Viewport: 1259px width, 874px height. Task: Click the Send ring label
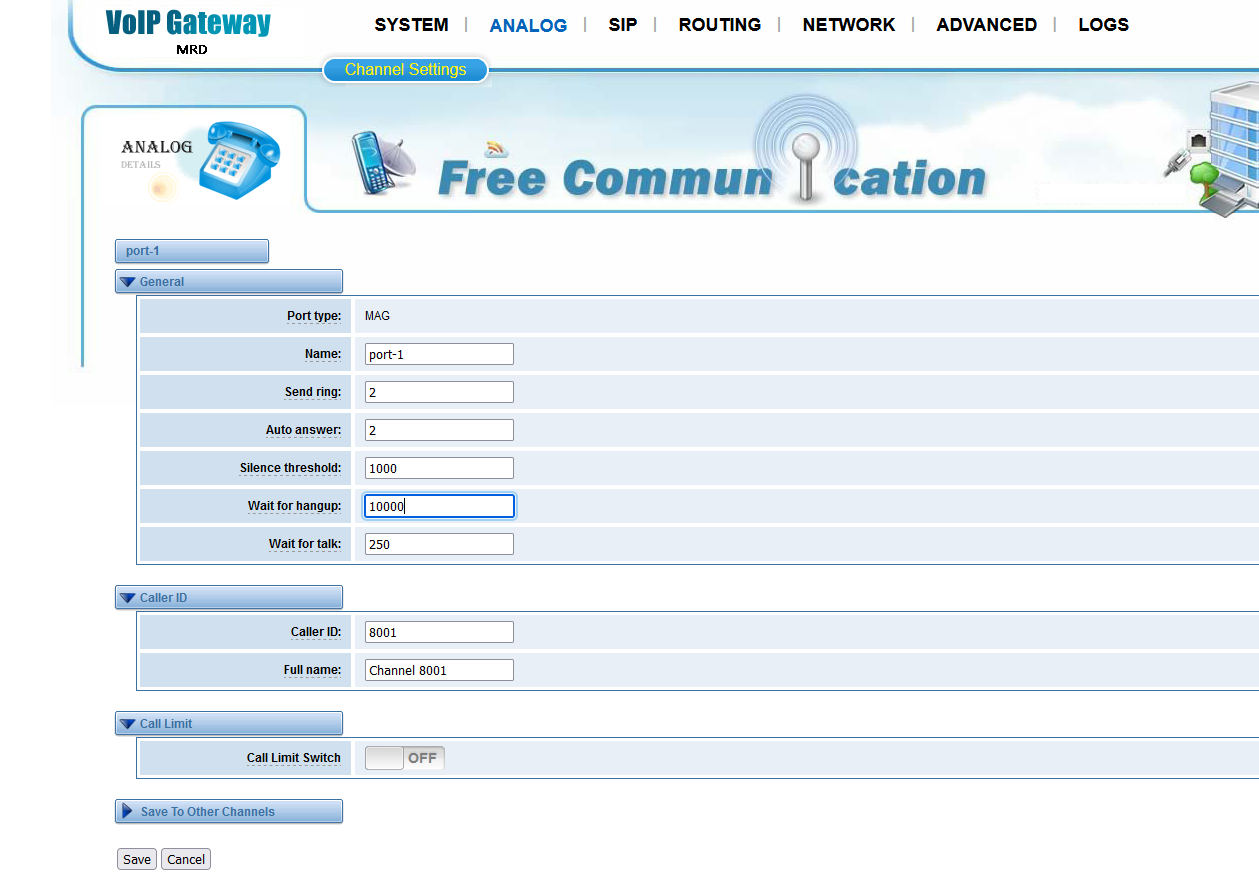(313, 392)
